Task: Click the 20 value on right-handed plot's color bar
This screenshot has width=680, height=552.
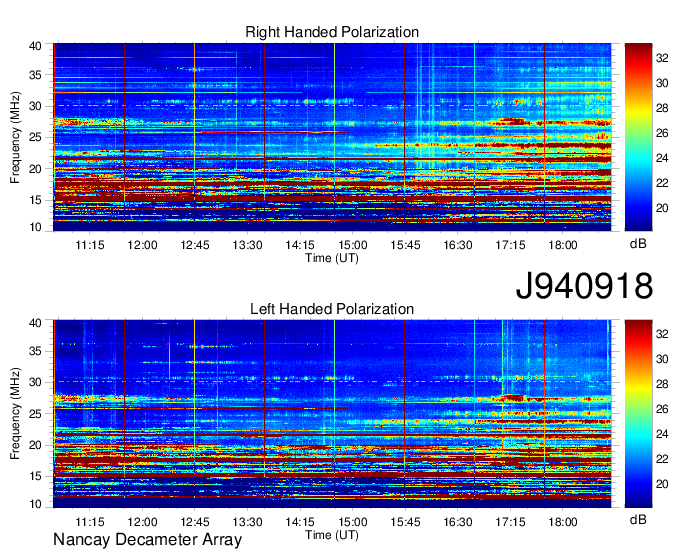Action: point(662,208)
